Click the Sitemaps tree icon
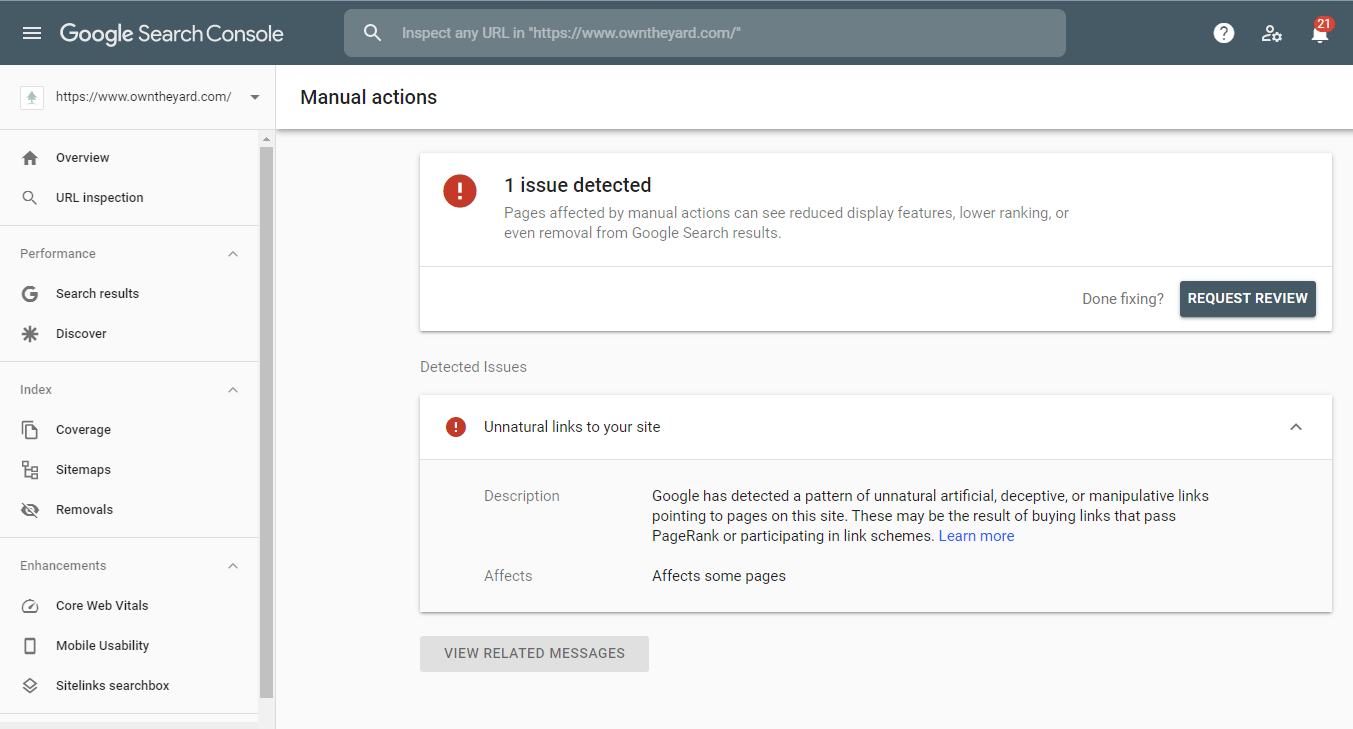 click(30, 470)
